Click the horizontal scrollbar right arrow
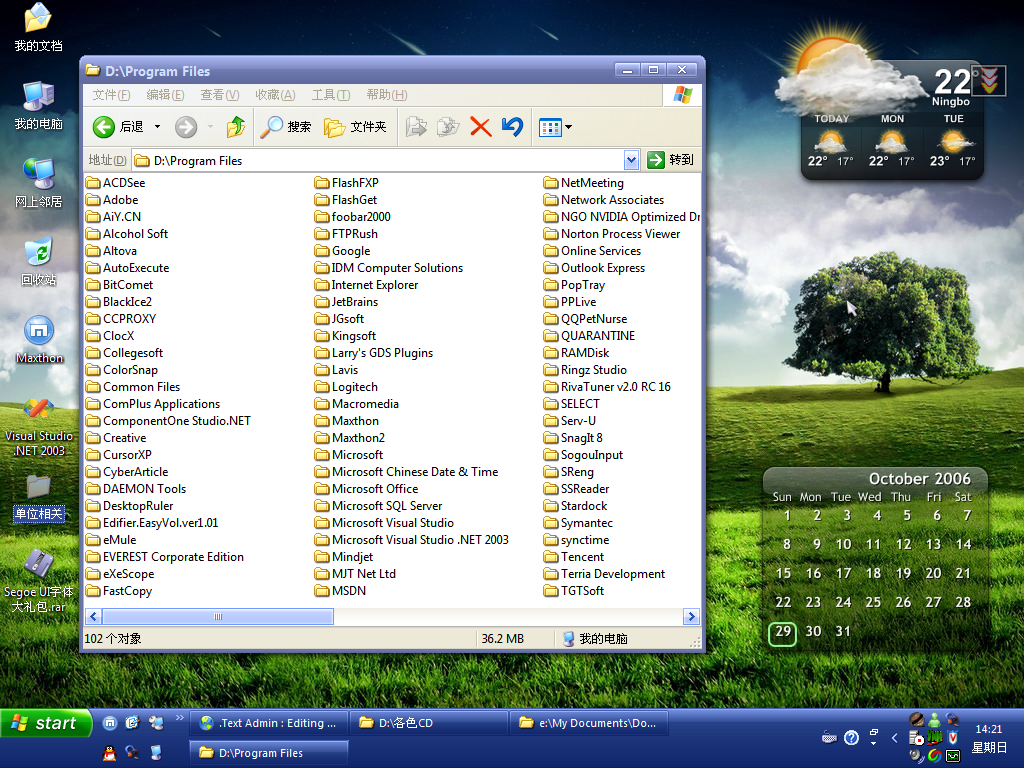This screenshot has height=768, width=1024. pyautogui.click(x=691, y=616)
